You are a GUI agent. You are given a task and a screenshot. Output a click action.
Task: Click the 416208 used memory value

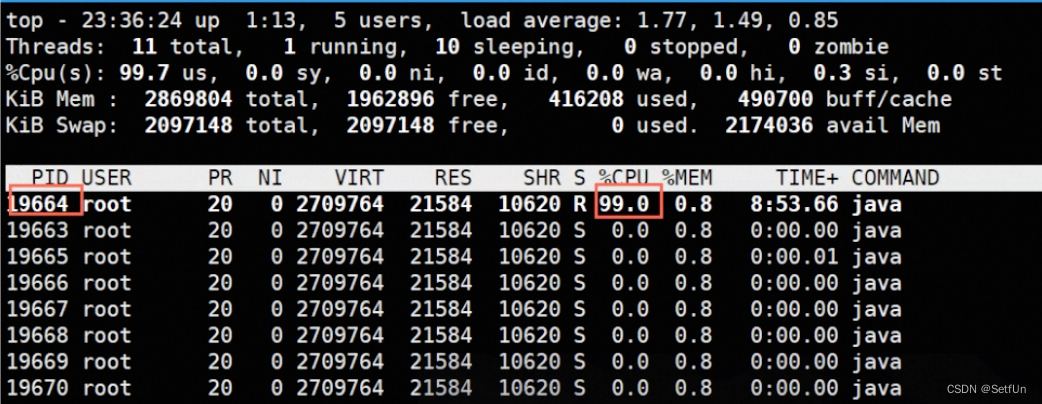click(586, 100)
